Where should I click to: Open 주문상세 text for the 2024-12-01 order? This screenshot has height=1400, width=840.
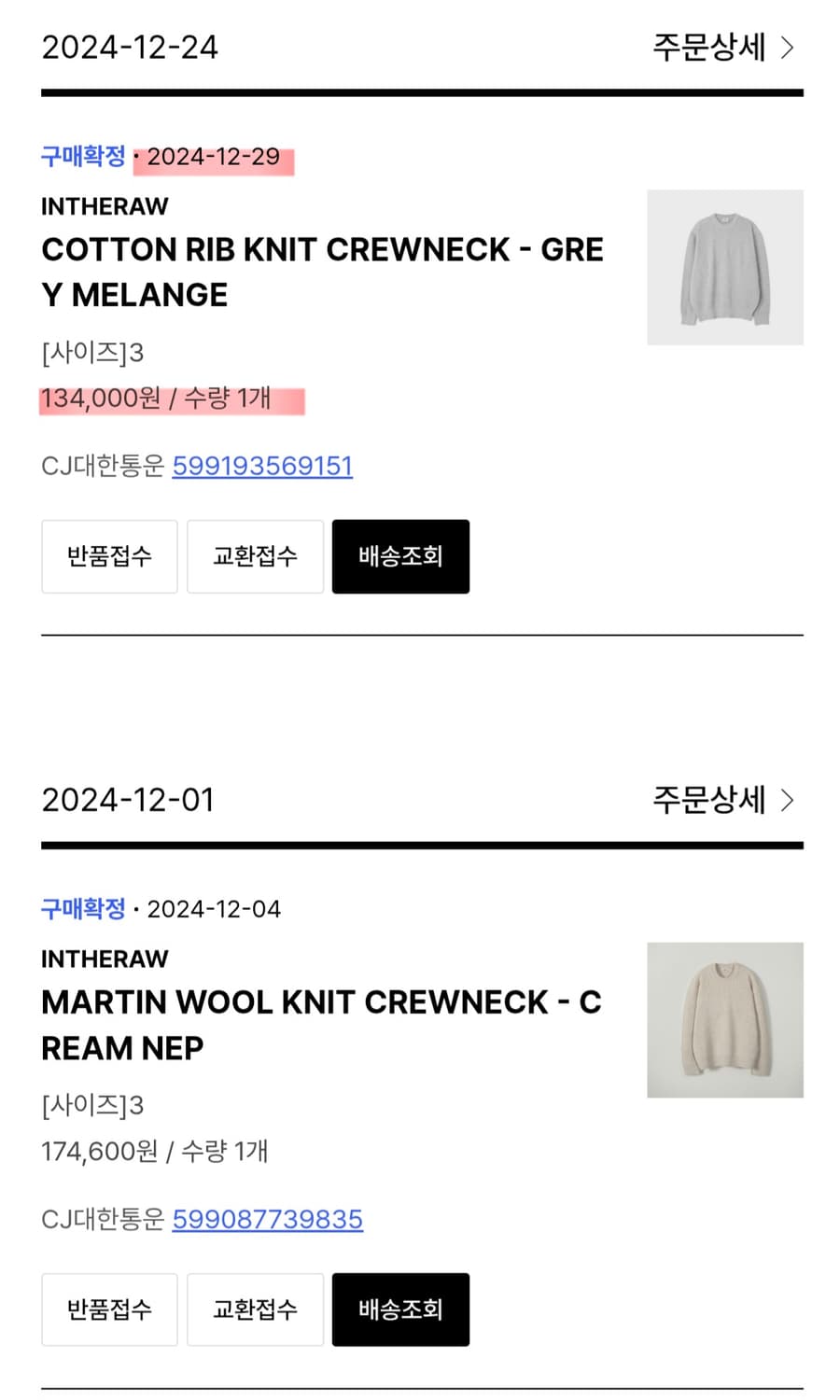pyautogui.click(x=708, y=800)
